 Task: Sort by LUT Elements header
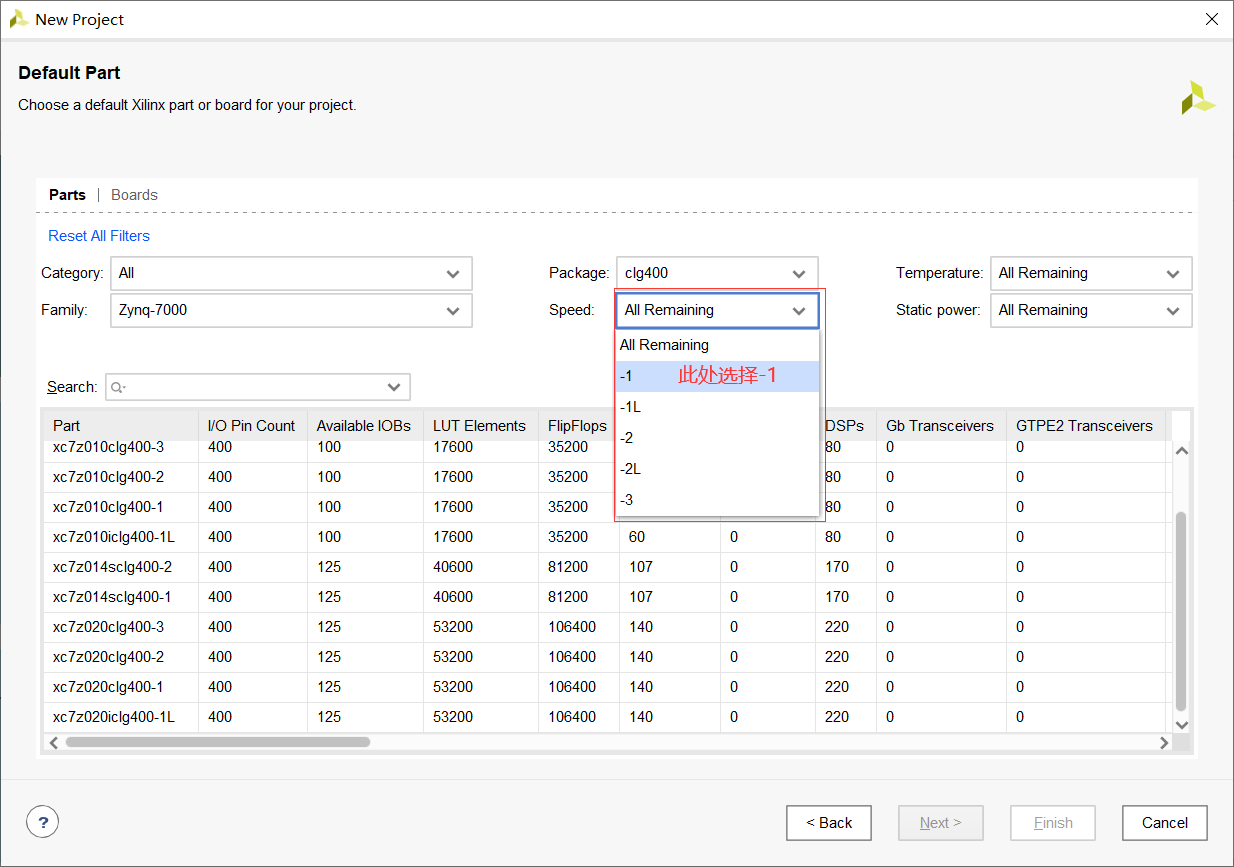(480, 426)
